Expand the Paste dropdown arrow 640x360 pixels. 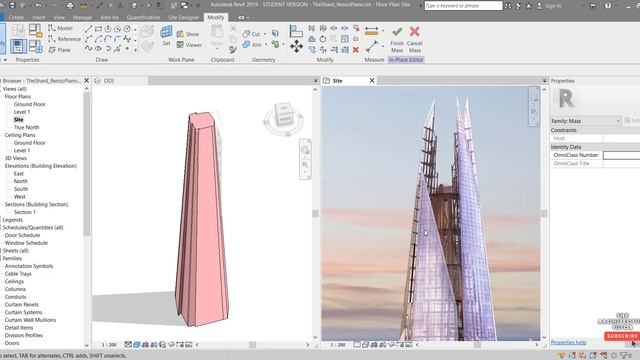(217, 49)
